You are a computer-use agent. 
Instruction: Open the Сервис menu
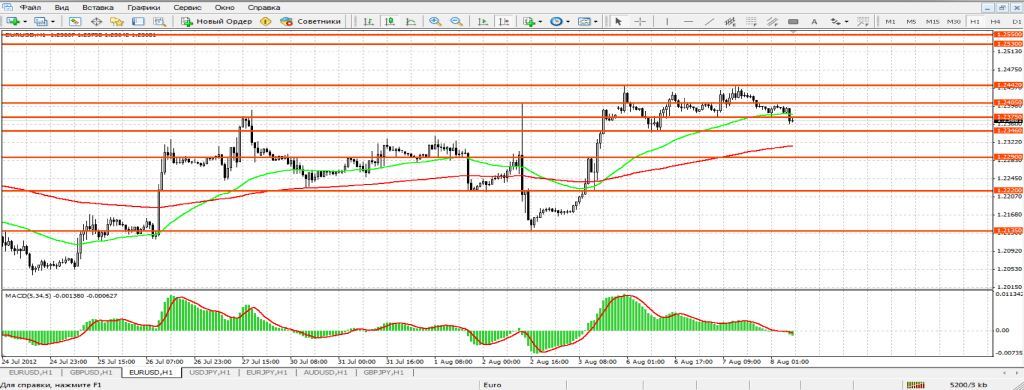tap(187, 7)
